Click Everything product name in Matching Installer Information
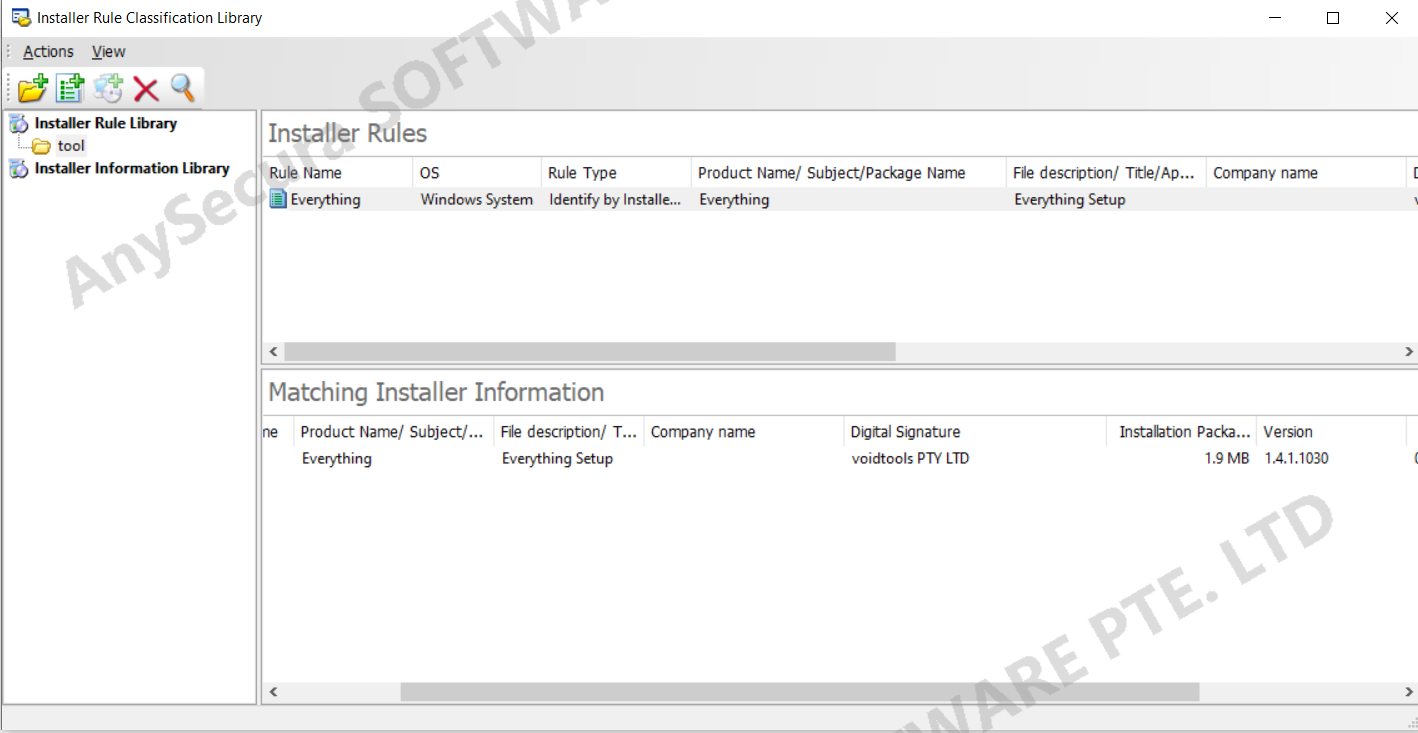This screenshot has width=1418, height=733. tap(337, 459)
